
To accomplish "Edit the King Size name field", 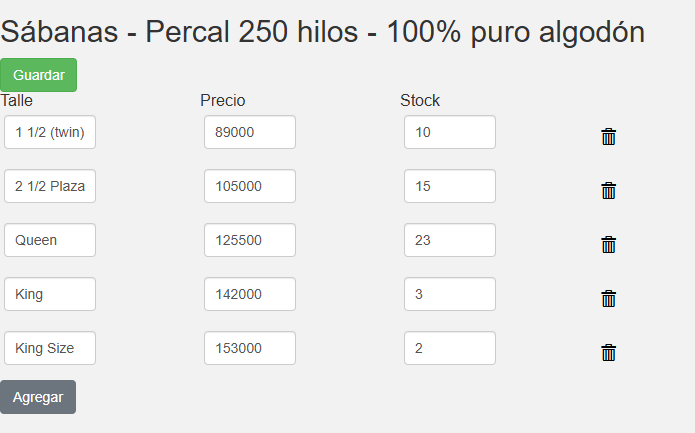I will (x=50, y=348).
